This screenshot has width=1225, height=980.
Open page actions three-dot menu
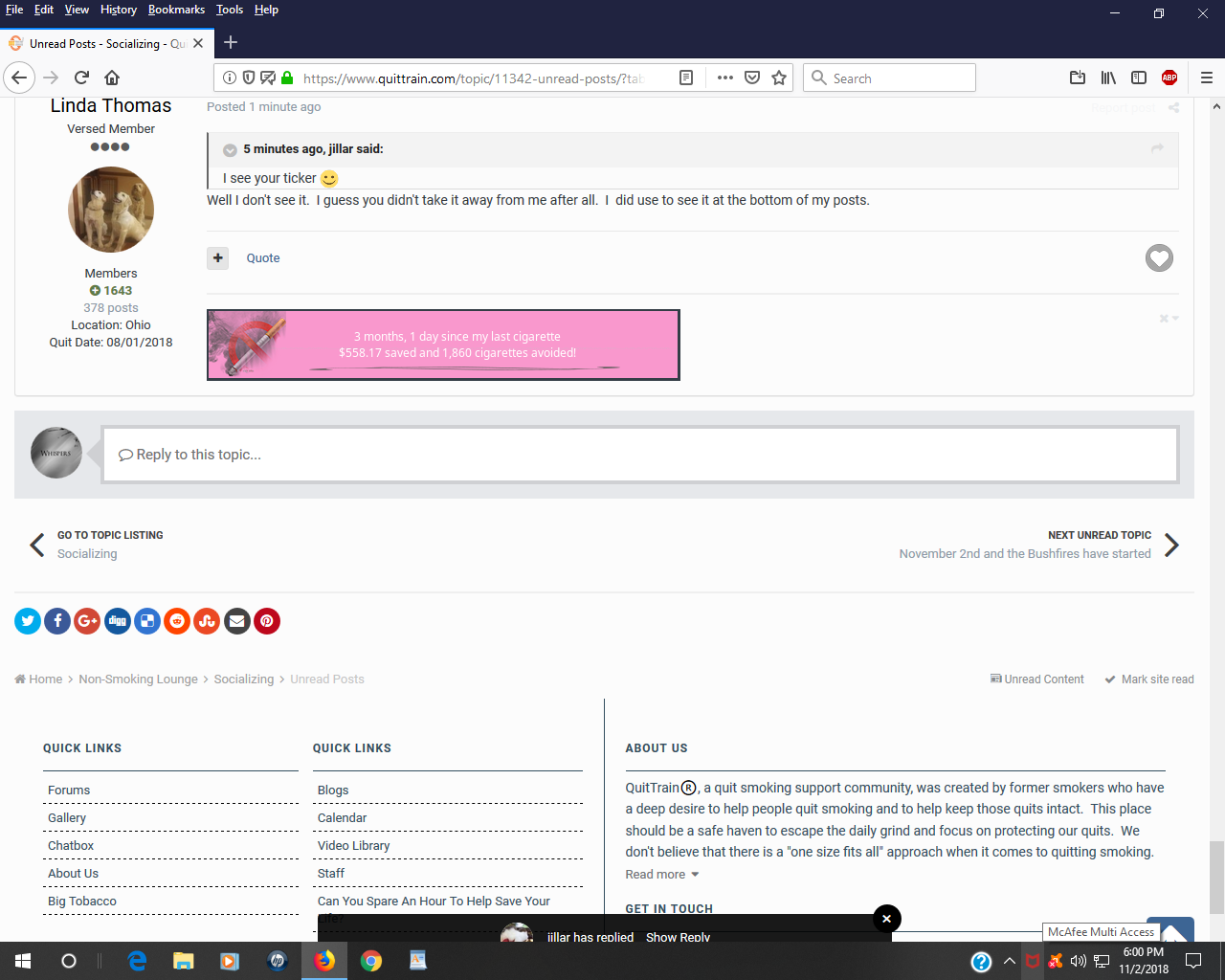point(724,78)
